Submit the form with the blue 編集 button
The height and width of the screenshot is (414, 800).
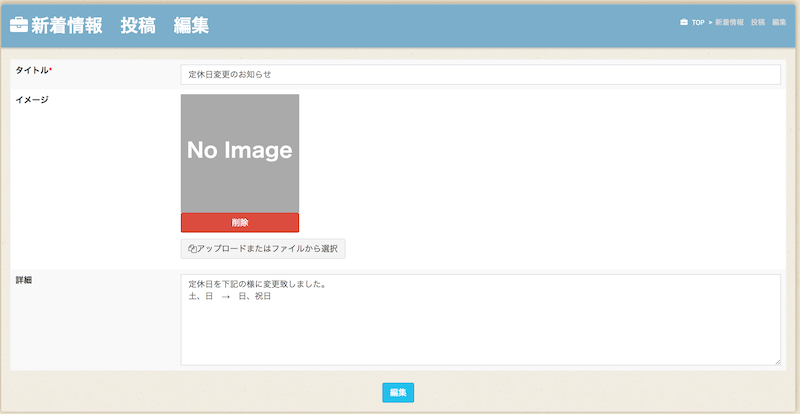[x=398, y=393]
